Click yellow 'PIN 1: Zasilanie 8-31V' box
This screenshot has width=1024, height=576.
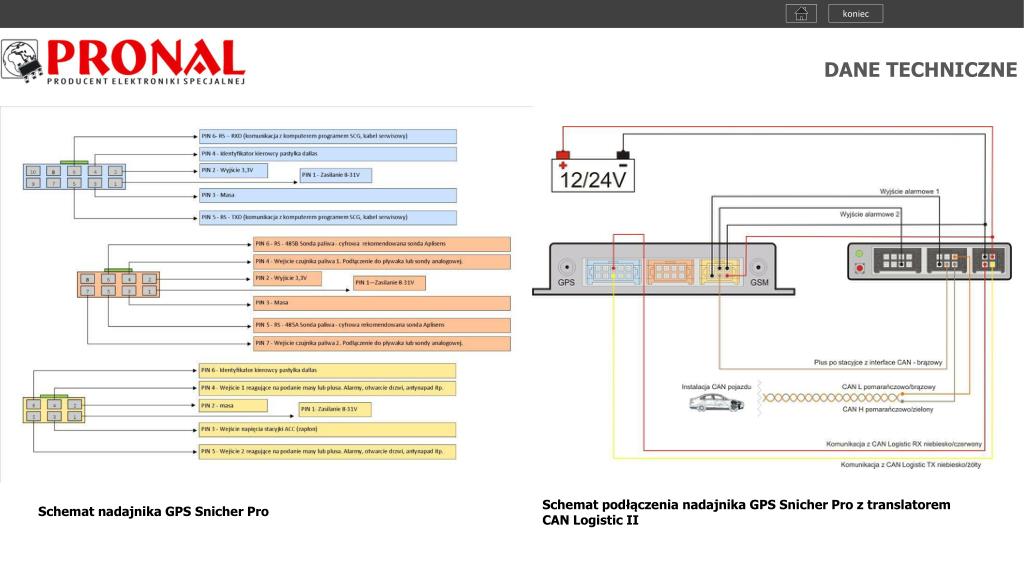[x=335, y=409]
